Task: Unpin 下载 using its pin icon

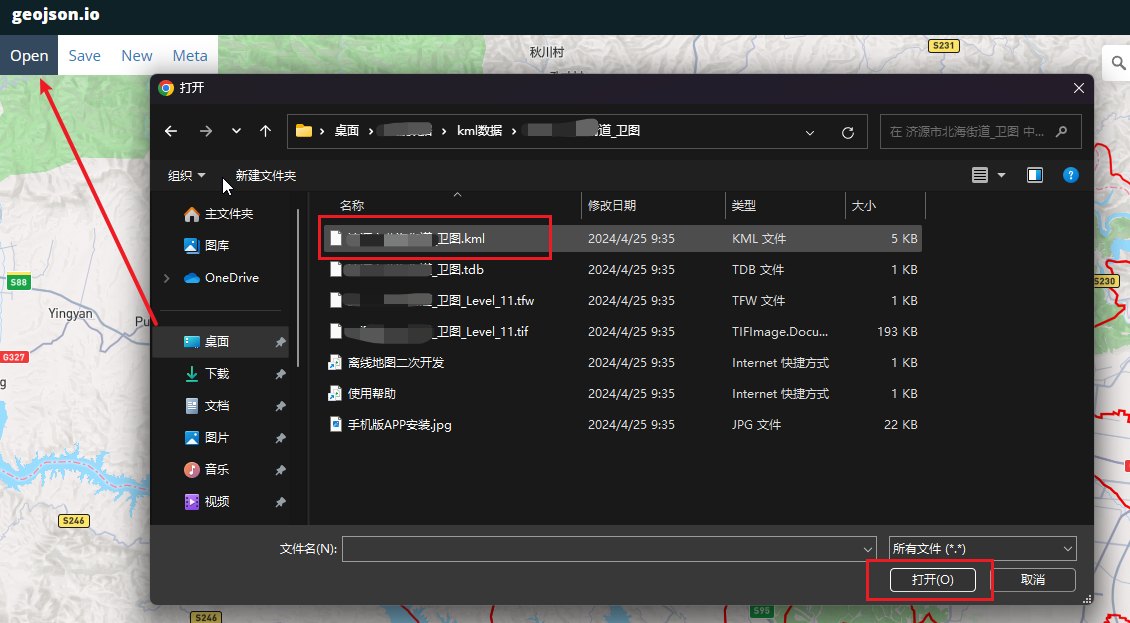Action: 280,374
